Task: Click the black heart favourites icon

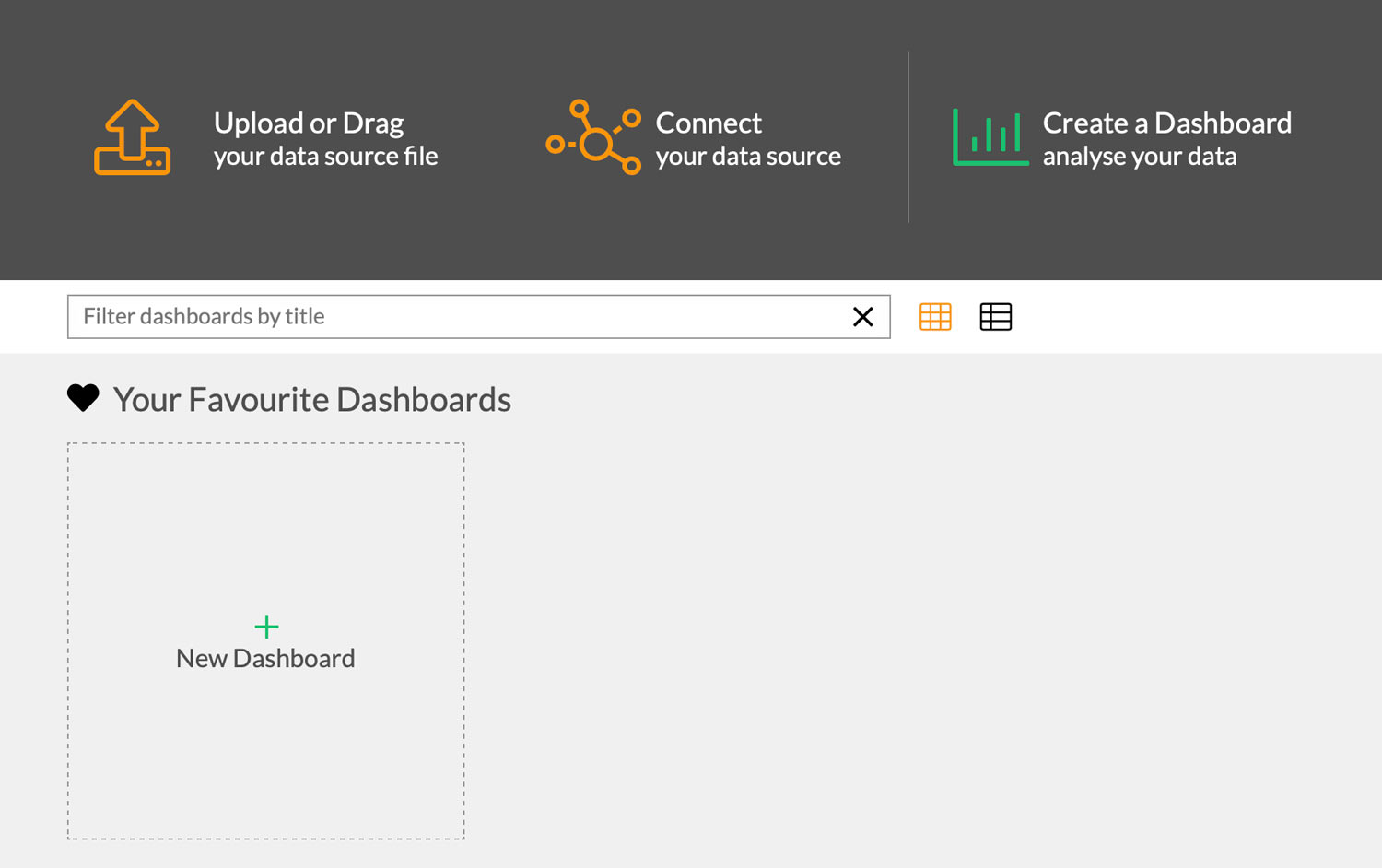Action: 83,398
